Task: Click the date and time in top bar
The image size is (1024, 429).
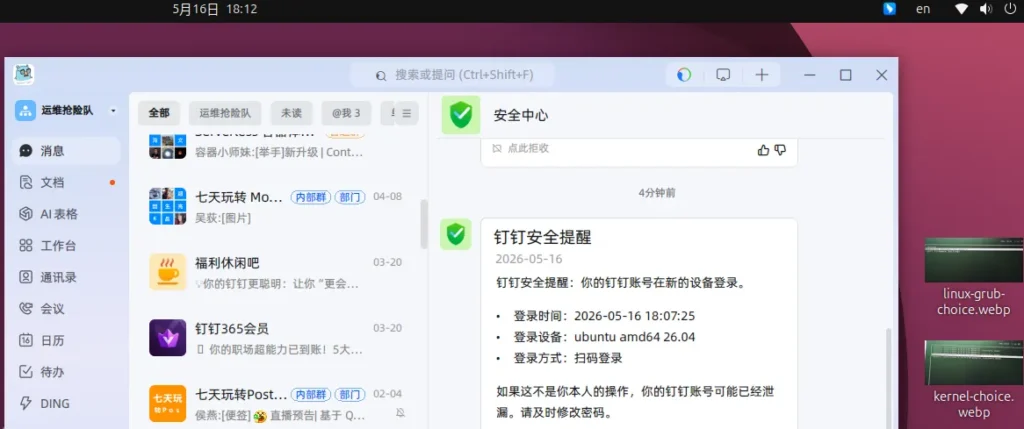Action: (215, 9)
